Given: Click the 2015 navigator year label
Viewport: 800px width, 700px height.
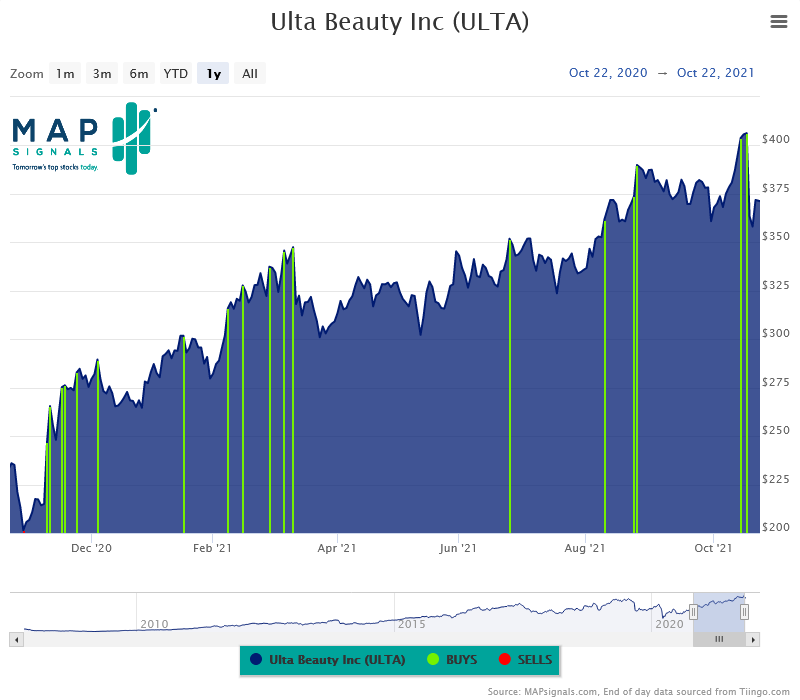Looking at the screenshot, I should coord(412,624).
